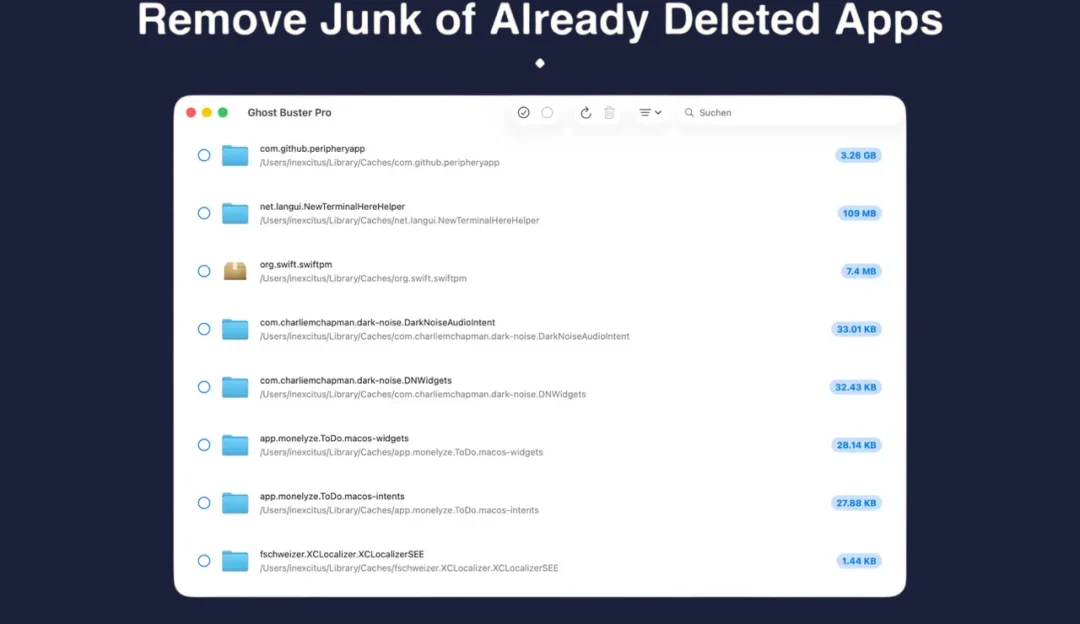Click the com.github.peripheryapp folder icon

[x=235, y=156]
